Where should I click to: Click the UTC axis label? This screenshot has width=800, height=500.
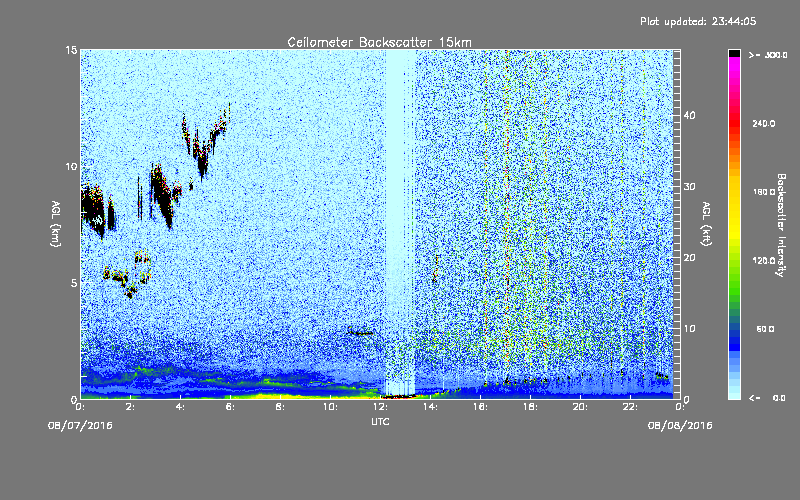(x=380, y=421)
